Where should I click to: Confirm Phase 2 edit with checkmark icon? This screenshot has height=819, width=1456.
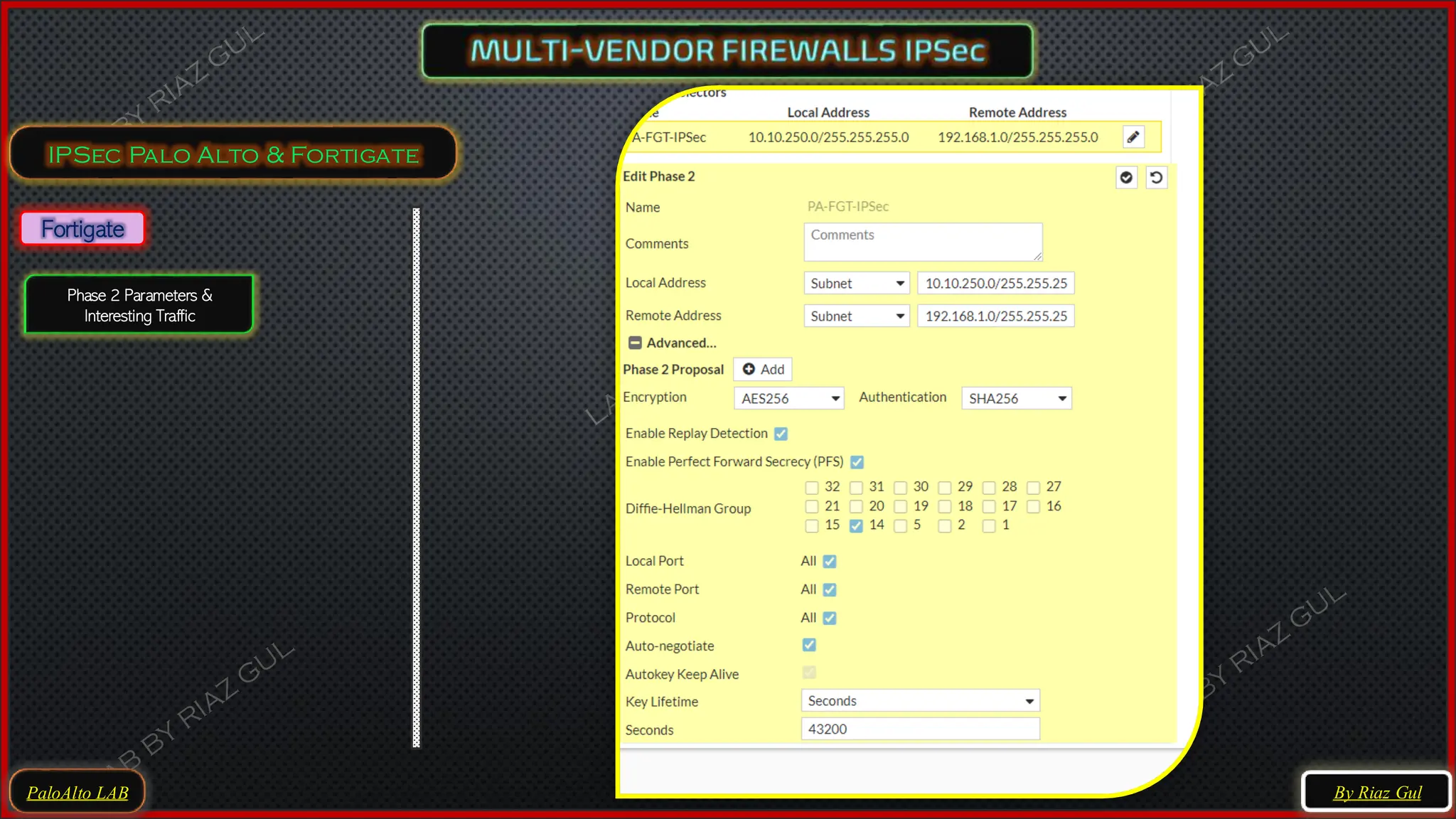(x=1126, y=177)
